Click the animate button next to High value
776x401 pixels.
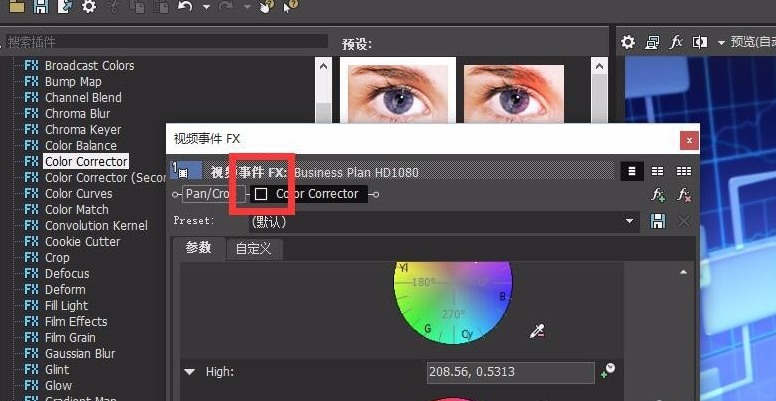pyautogui.click(x=608, y=370)
